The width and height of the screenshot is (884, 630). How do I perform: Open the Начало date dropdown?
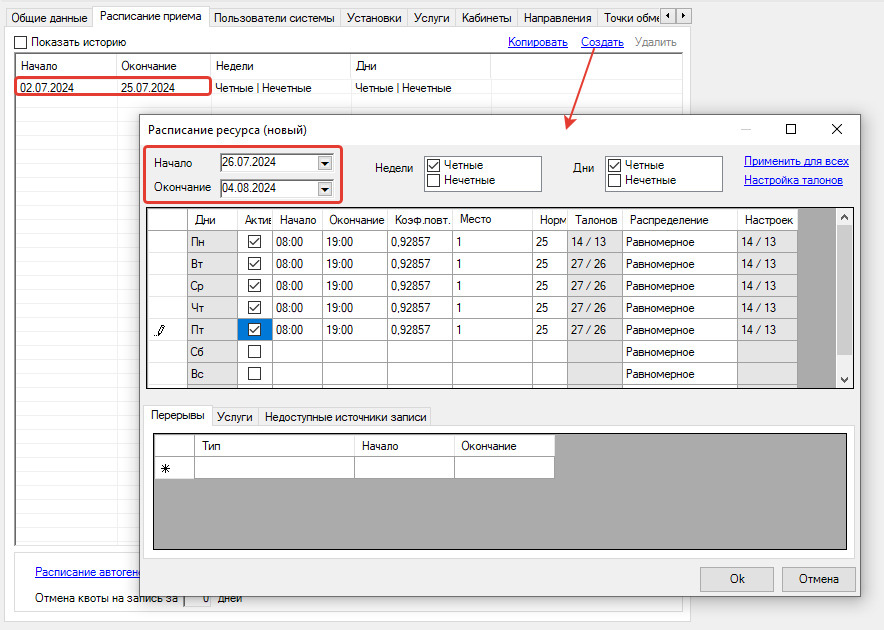coord(325,163)
